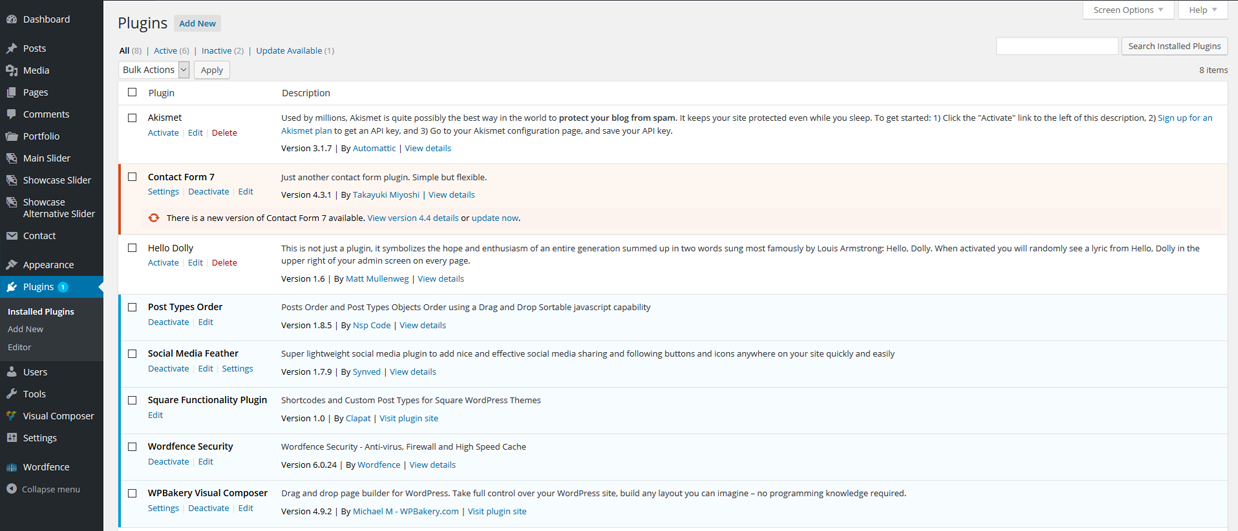View version 4.4 details link
Screen dimensions: 1238x531
[413, 218]
